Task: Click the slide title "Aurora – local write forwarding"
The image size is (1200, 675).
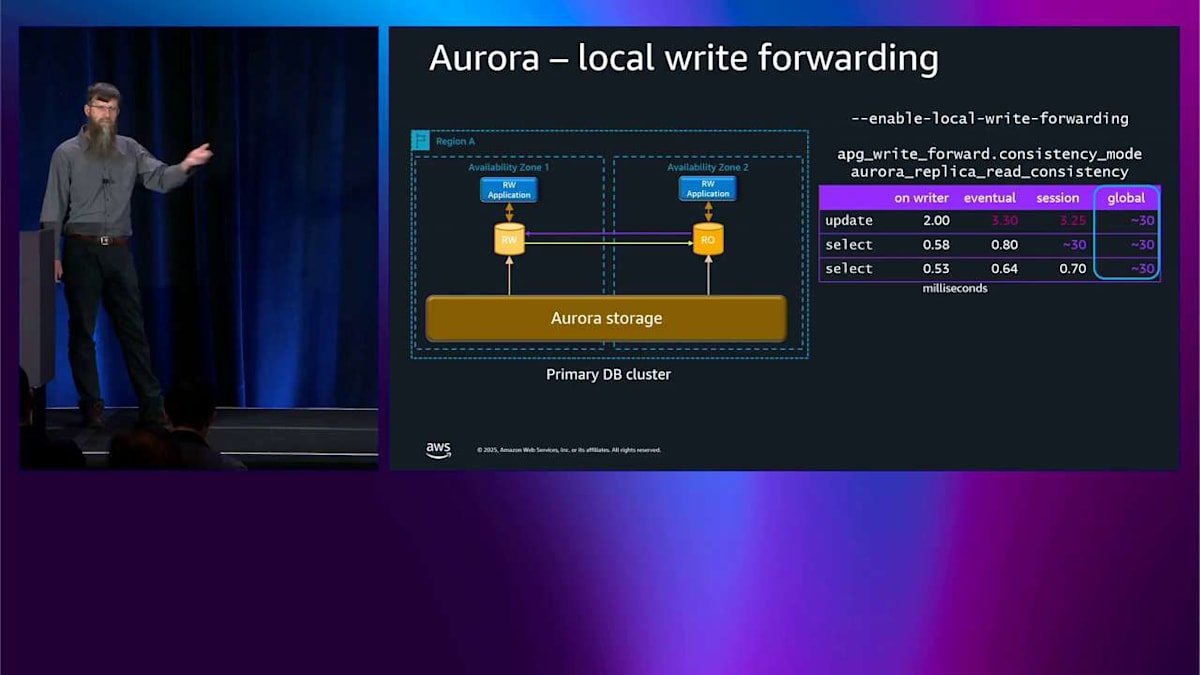Action: pyautogui.click(x=683, y=58)
